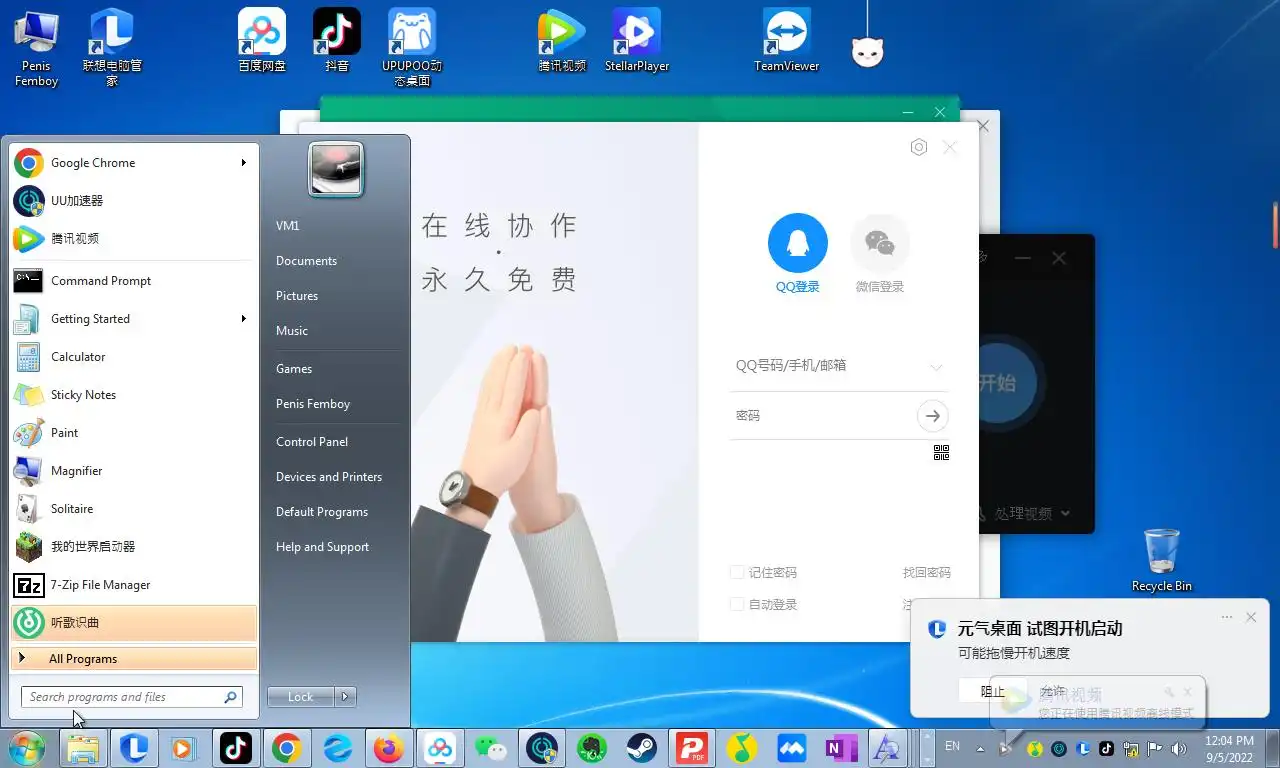Open 抖音 desktop shortcut
This screenshot has height=768, width=1280.
coord(337,40)
